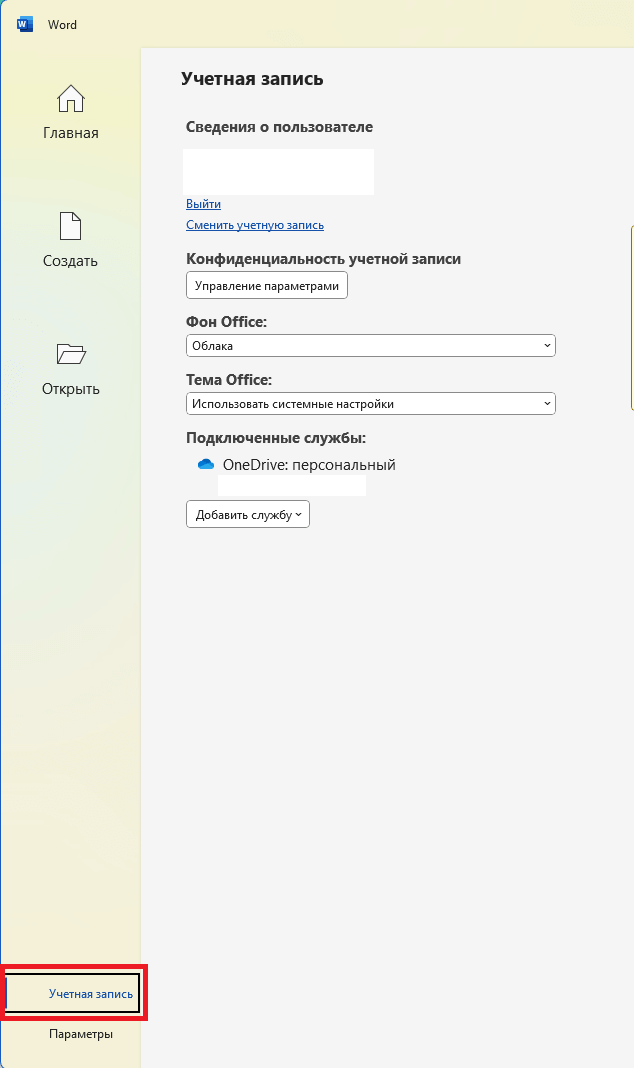Open the Управление параметрами button
Viewport: 634px width, 1068px height.
[x=267, y=285]
